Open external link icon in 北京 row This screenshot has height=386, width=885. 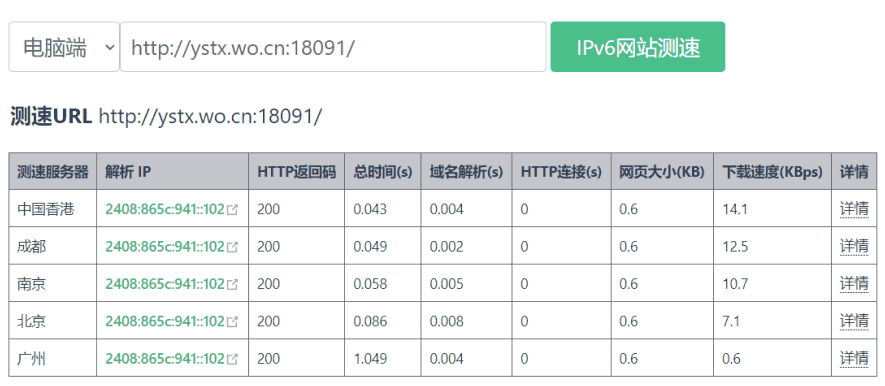[x=232, y=321]
